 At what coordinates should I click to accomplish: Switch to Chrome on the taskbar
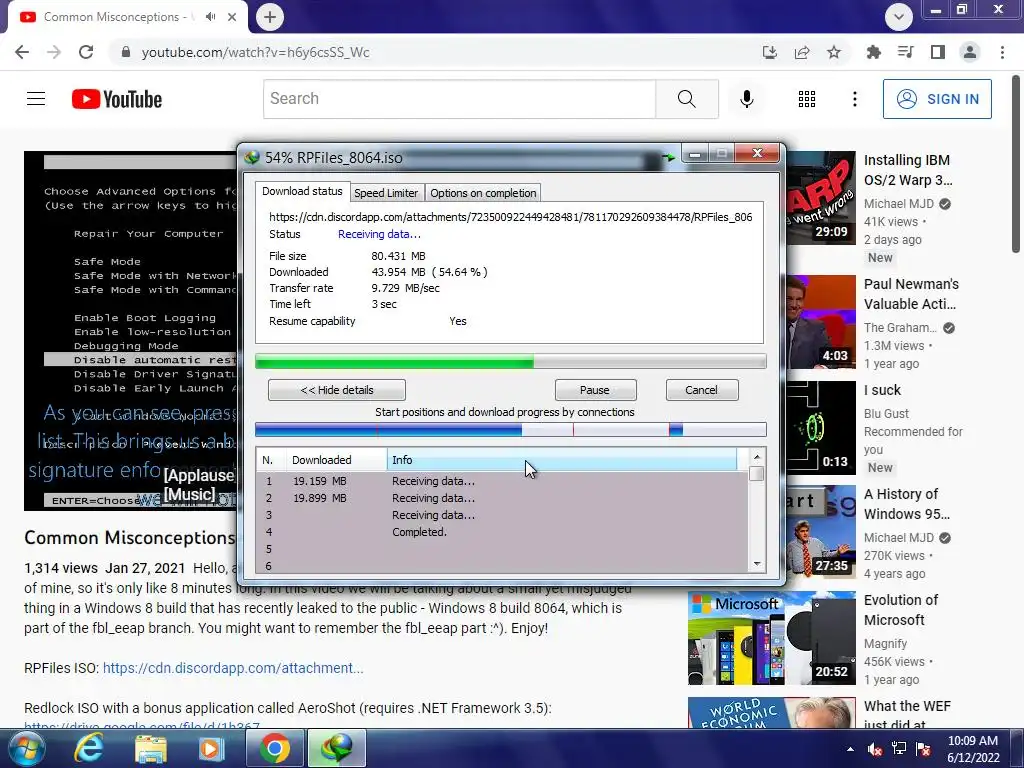click(275, 748)
